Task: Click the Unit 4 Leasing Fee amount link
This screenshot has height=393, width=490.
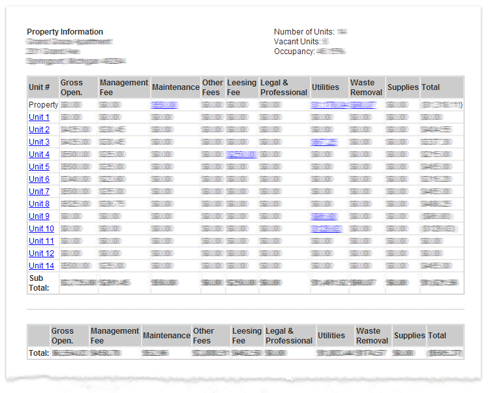Action: (x=242, y=155)
